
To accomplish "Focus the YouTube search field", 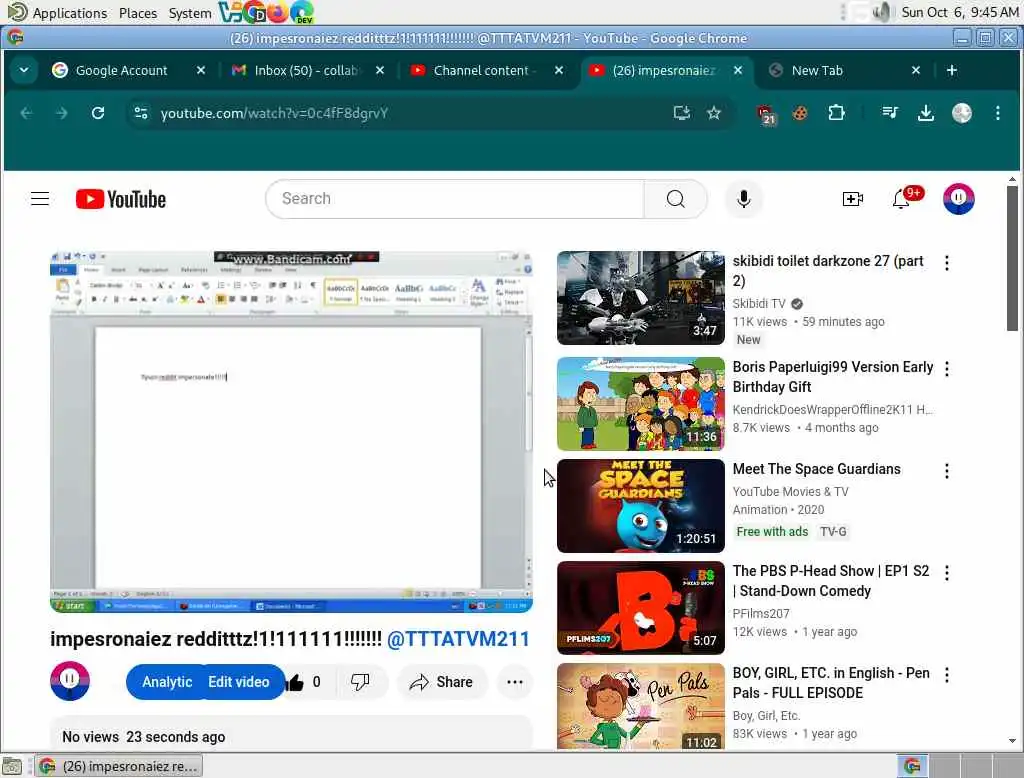I will click(455, 199).
